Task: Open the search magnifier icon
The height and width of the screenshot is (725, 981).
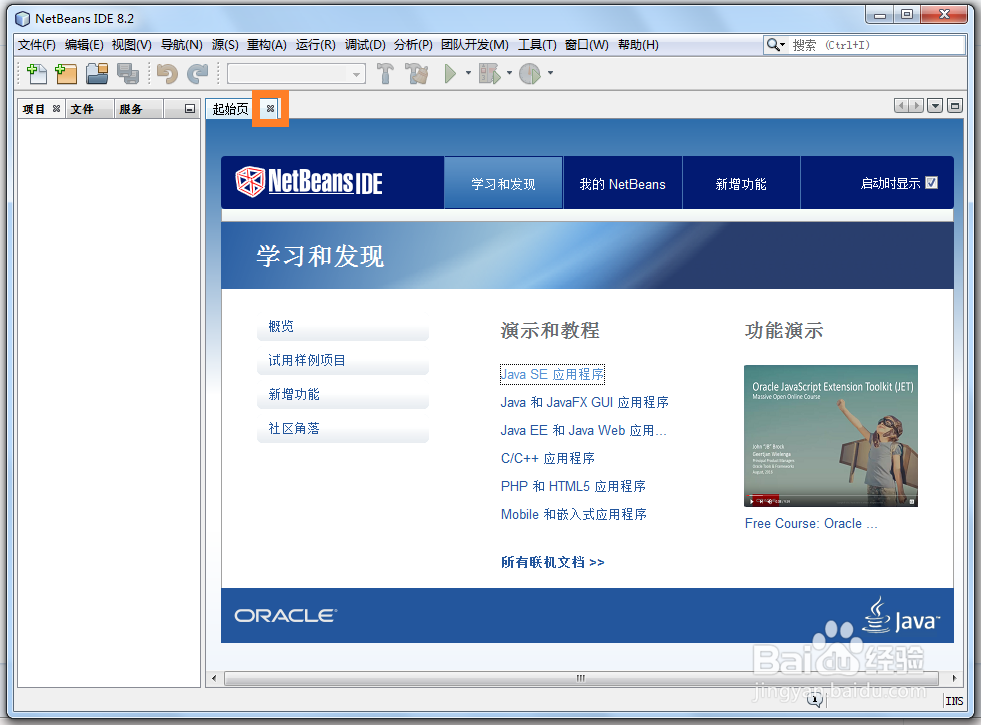Action: 770,44
